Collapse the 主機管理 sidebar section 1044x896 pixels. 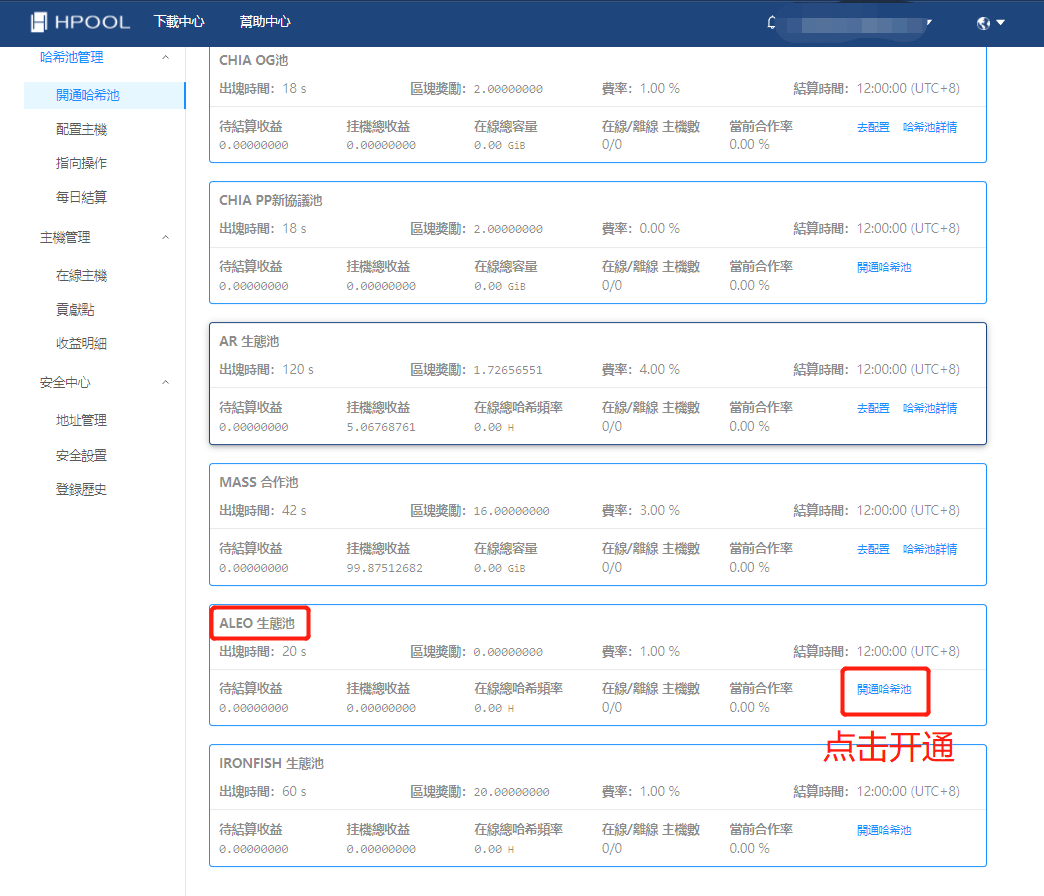pyautogui.click(x=166, y=238)
